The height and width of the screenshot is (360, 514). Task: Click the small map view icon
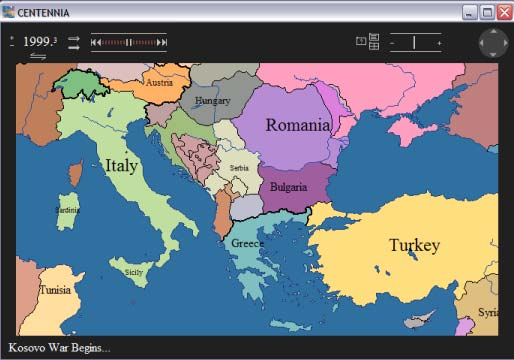coord(361,41)
